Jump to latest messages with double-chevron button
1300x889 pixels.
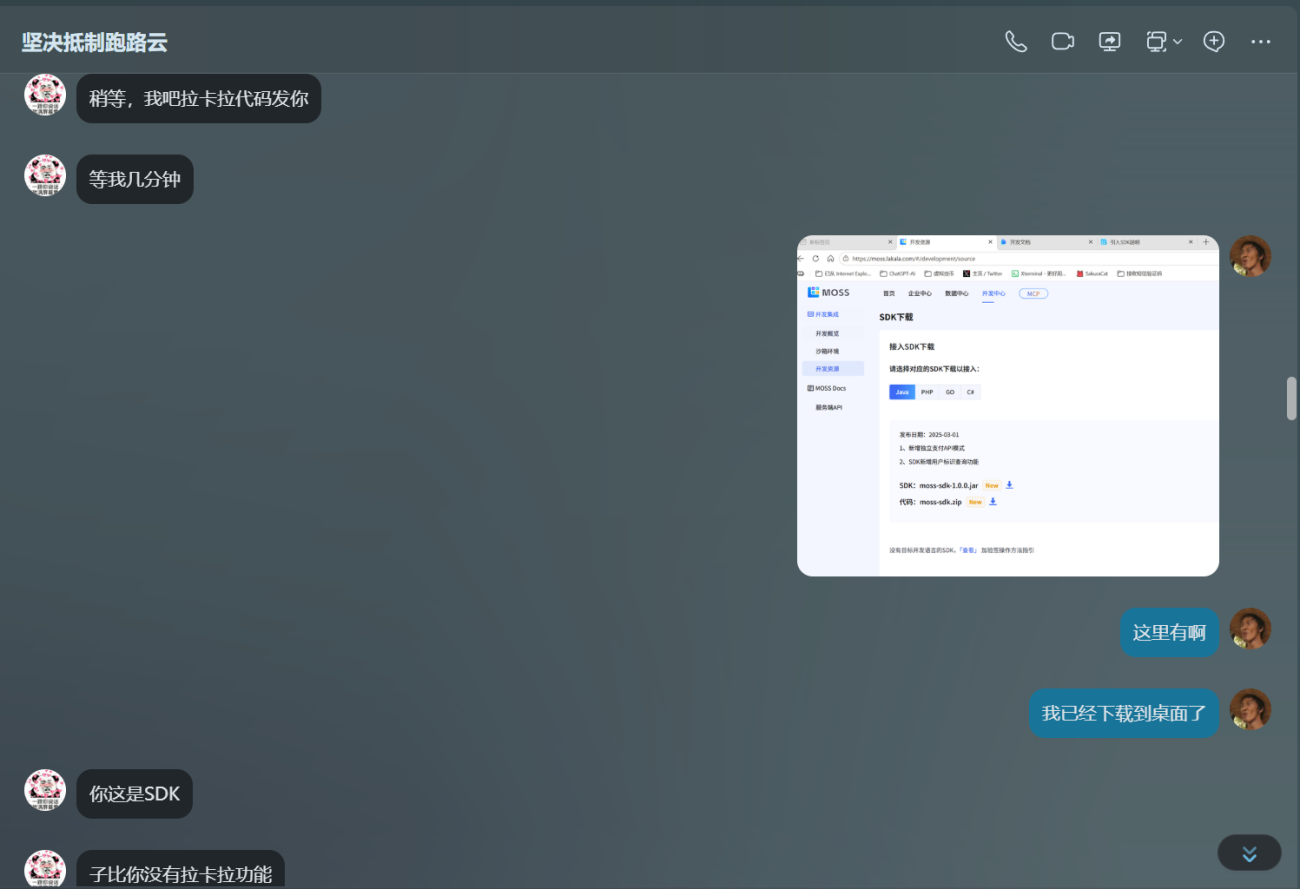click(1249, 853)
